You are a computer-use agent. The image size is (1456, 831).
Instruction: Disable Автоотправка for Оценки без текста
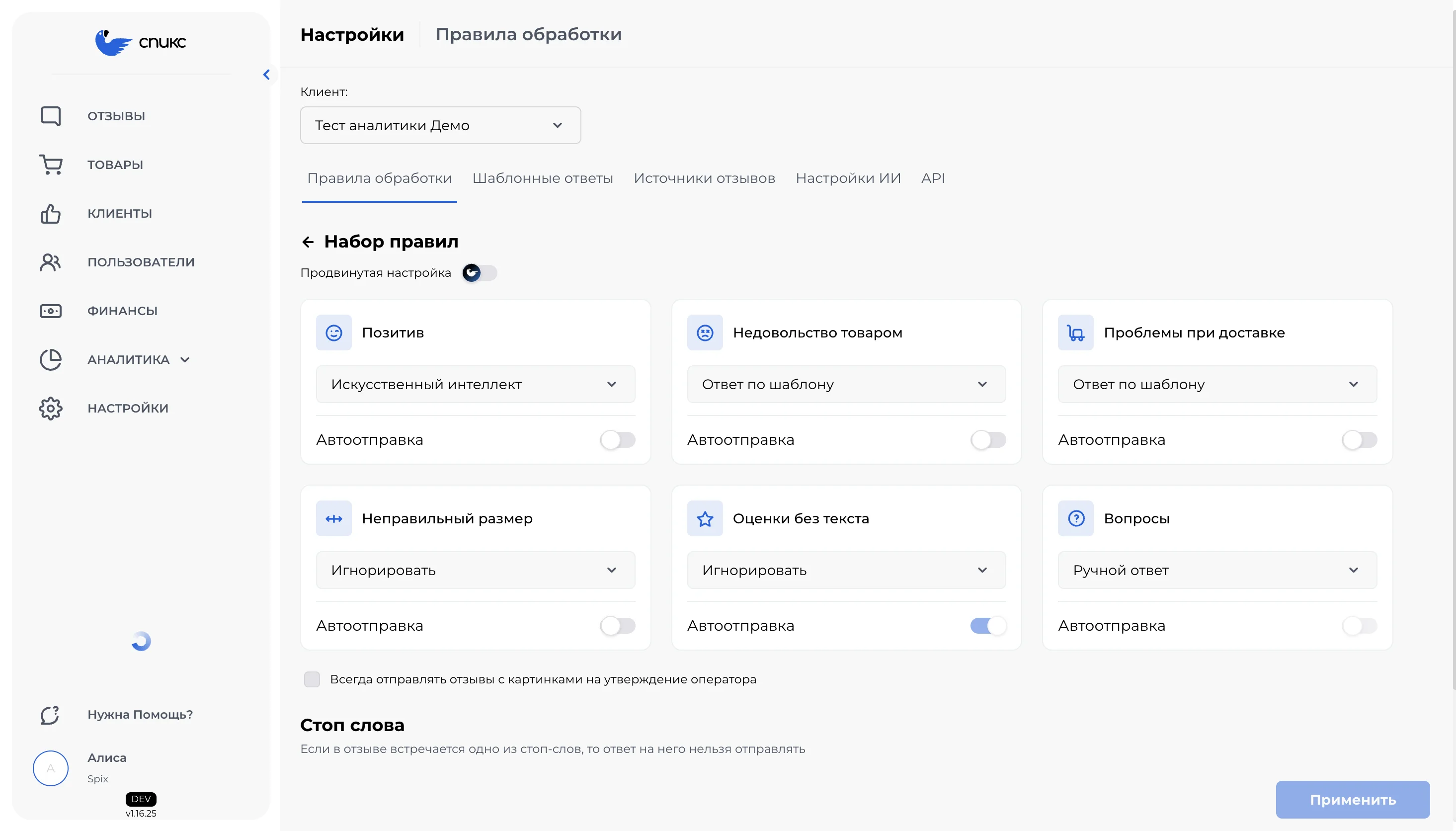(988, 626)
